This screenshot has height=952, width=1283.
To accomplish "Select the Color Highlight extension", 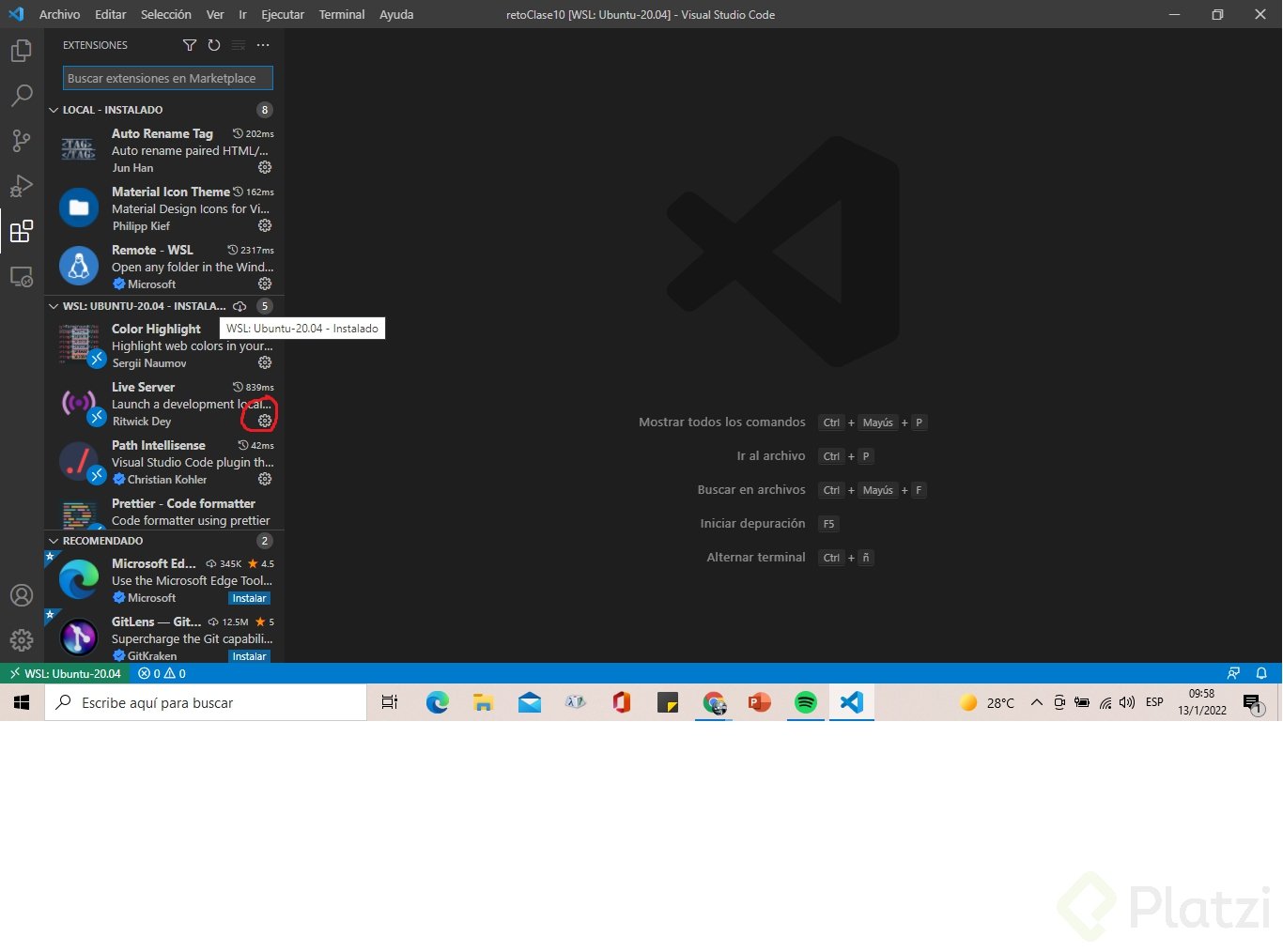I will (x=164, y=345).
